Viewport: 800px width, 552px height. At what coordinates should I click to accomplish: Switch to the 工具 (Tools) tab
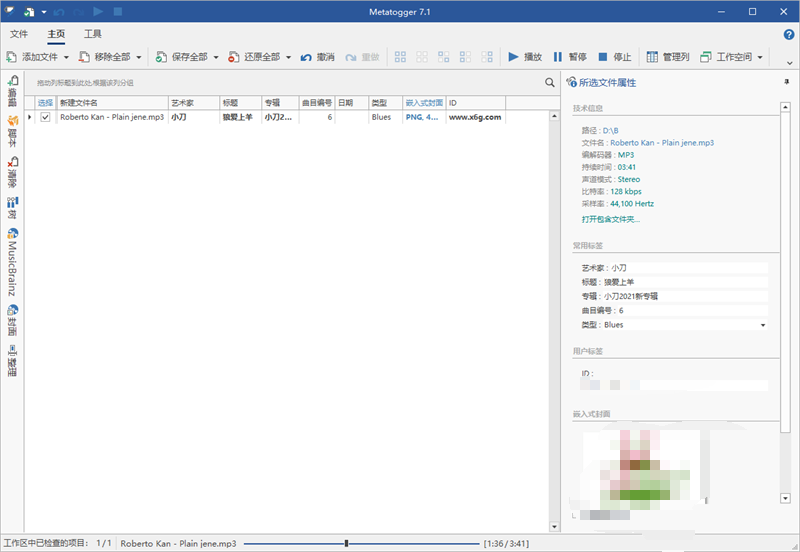(93, 34)
